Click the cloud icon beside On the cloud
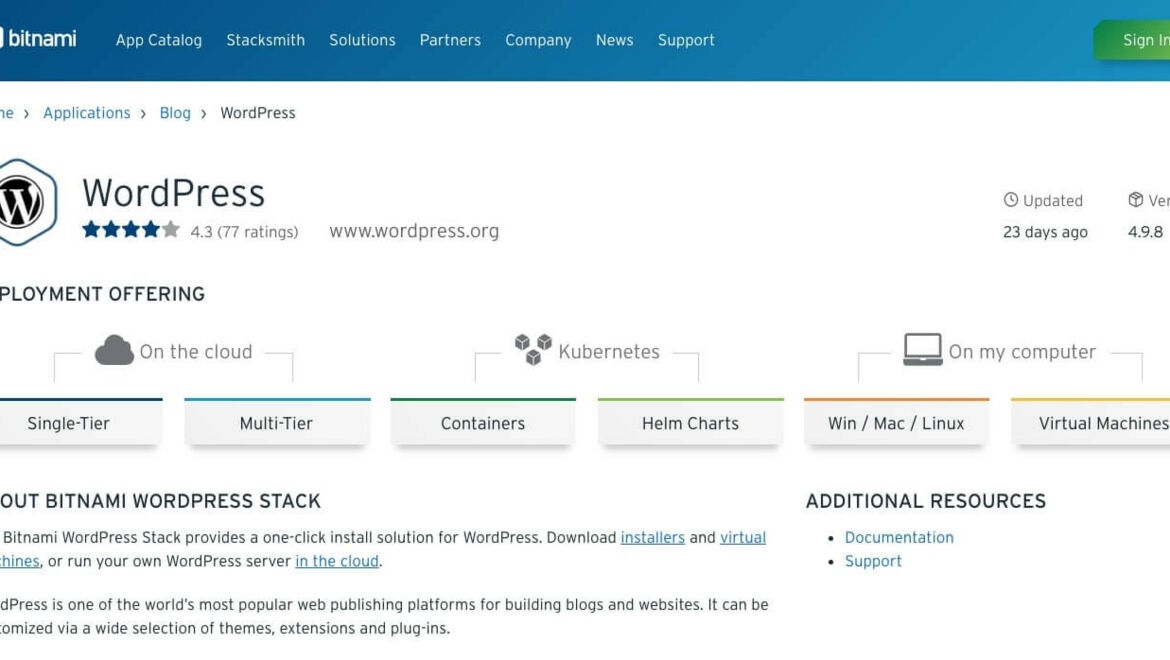 pyautogui.click(x=114, y=350)
